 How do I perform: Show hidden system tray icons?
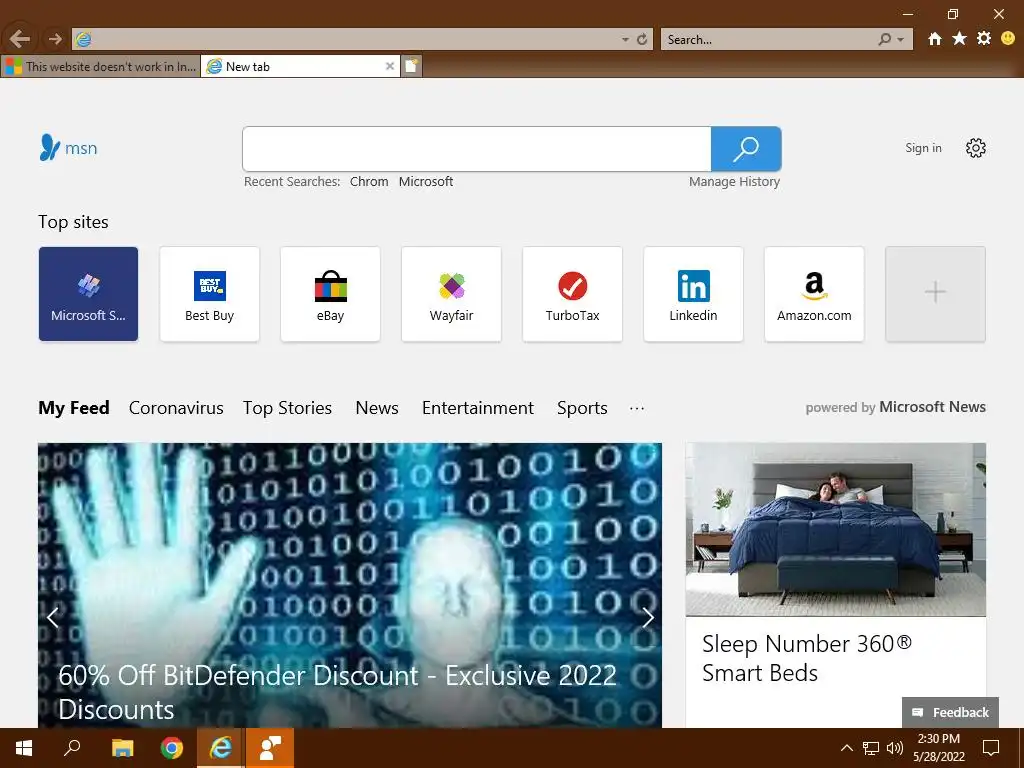point(846,748)
